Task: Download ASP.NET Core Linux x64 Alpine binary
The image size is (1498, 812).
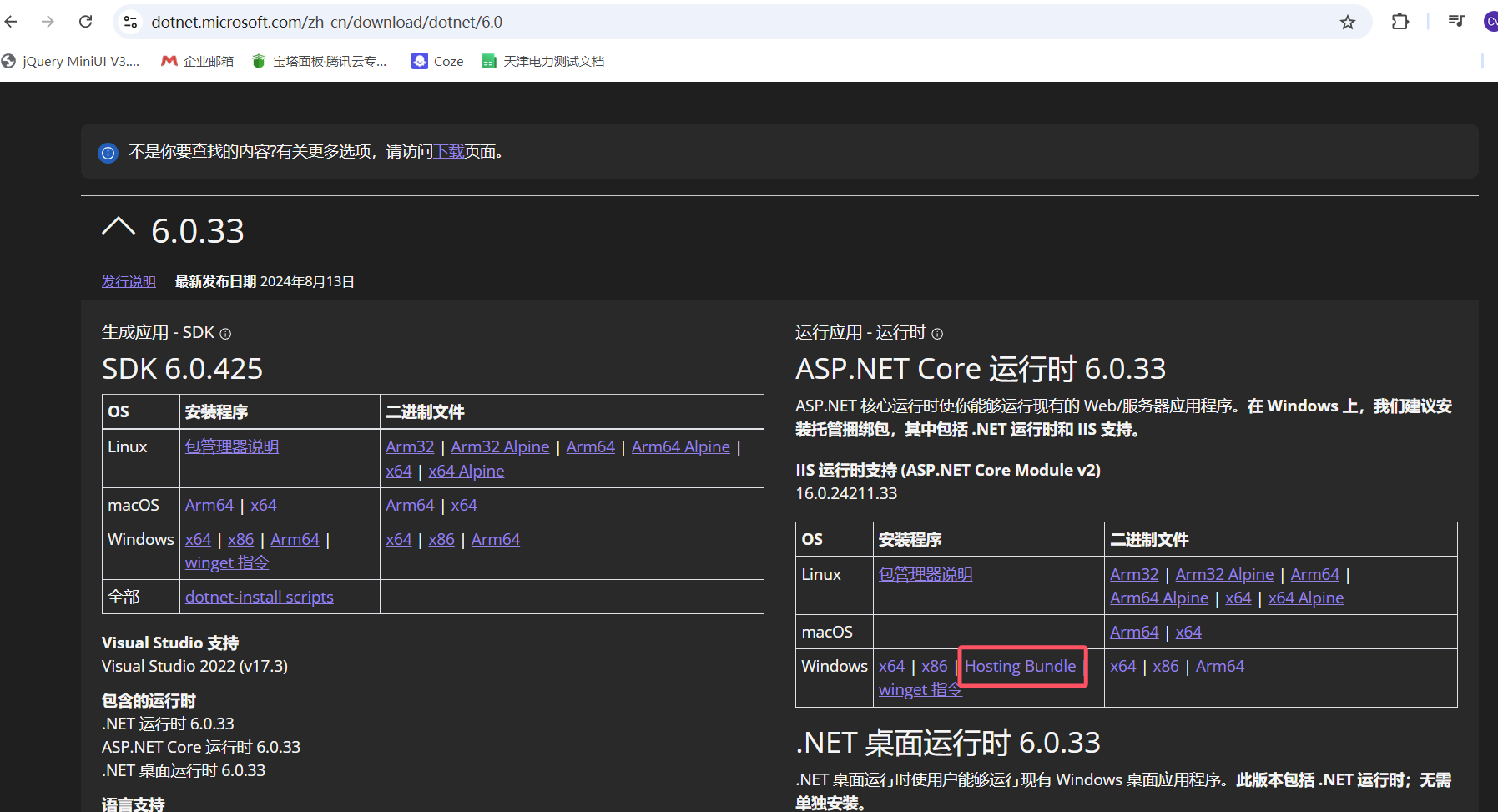Action: tap(1306, 598)
